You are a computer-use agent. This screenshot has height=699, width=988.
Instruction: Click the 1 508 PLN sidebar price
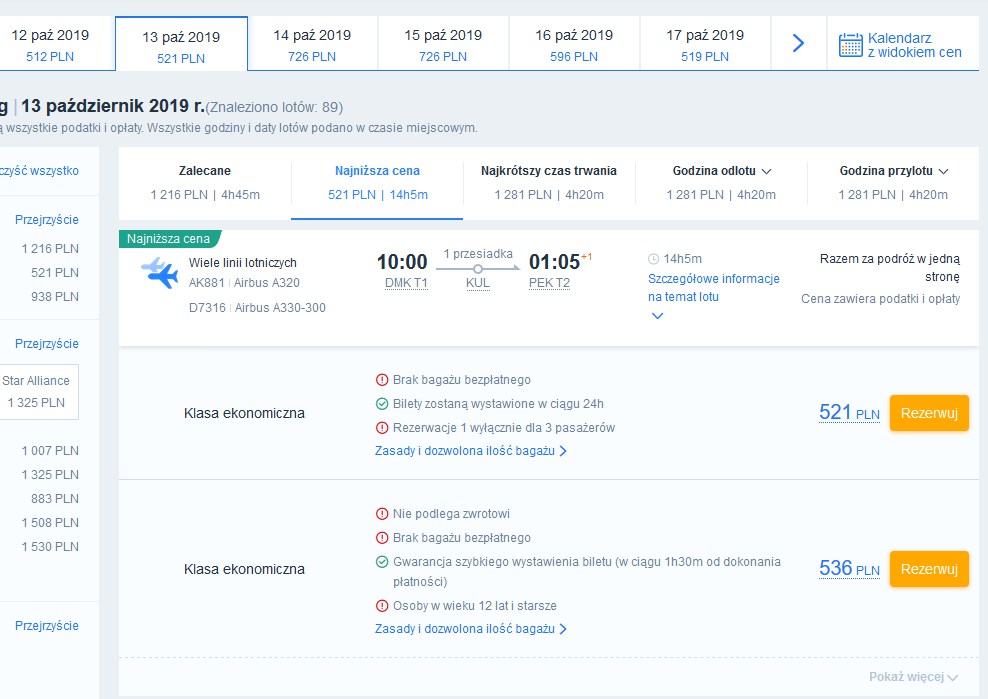coord(50,523)
